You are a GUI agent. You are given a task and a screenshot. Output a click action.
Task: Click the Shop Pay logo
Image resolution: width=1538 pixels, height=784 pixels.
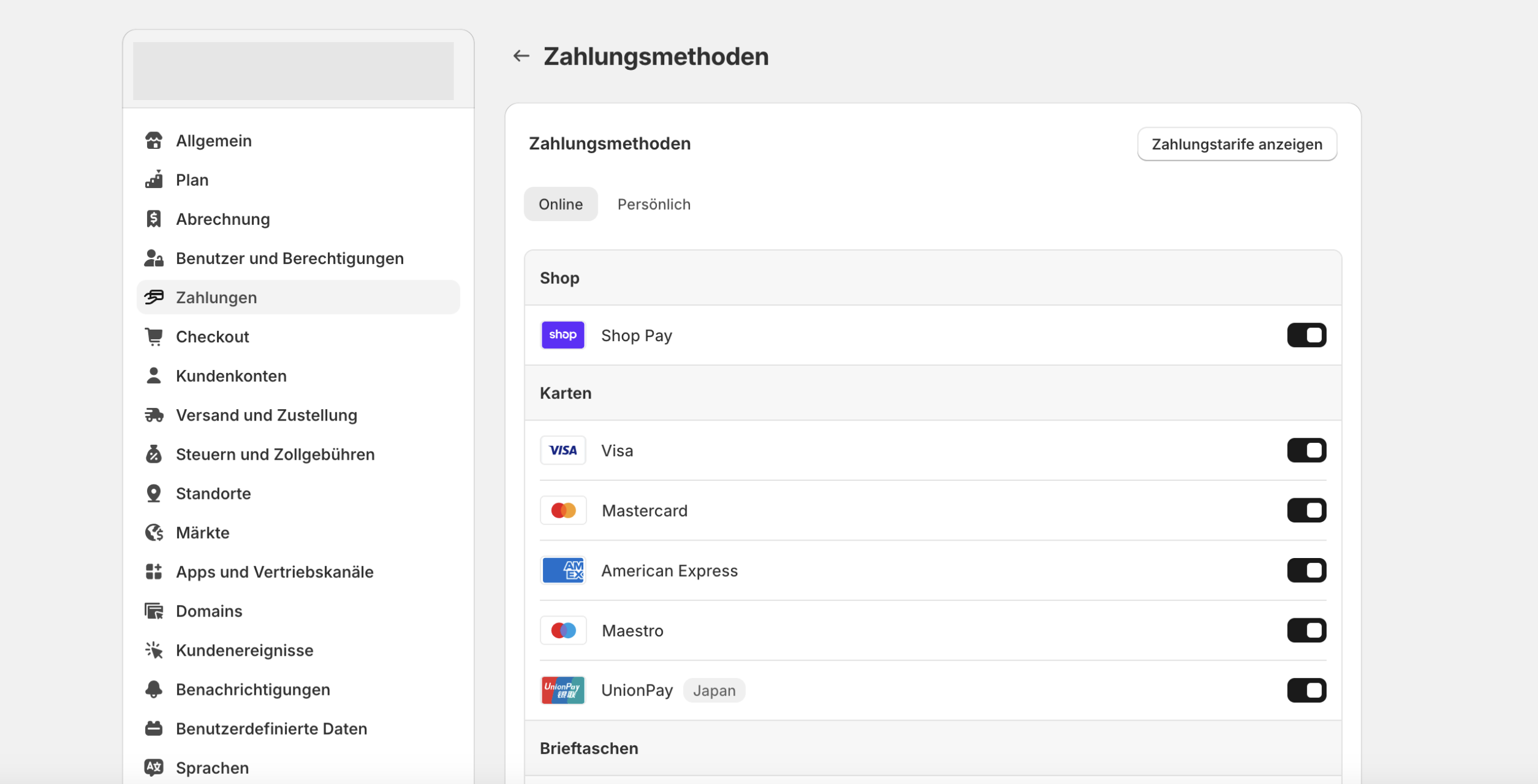coord(563,335)
